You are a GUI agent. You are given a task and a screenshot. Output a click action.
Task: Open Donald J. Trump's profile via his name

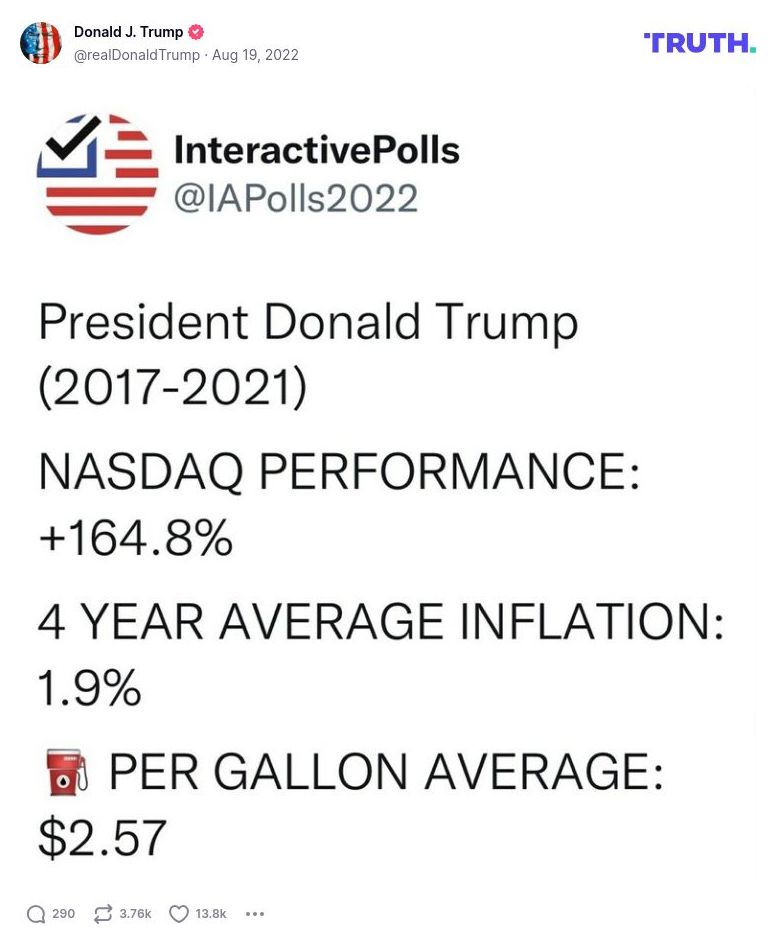(128, 31)
